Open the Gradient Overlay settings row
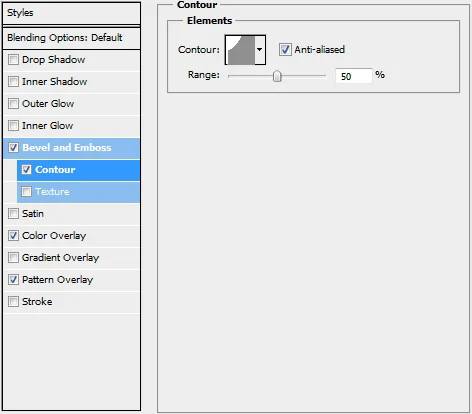 point(71,258)
